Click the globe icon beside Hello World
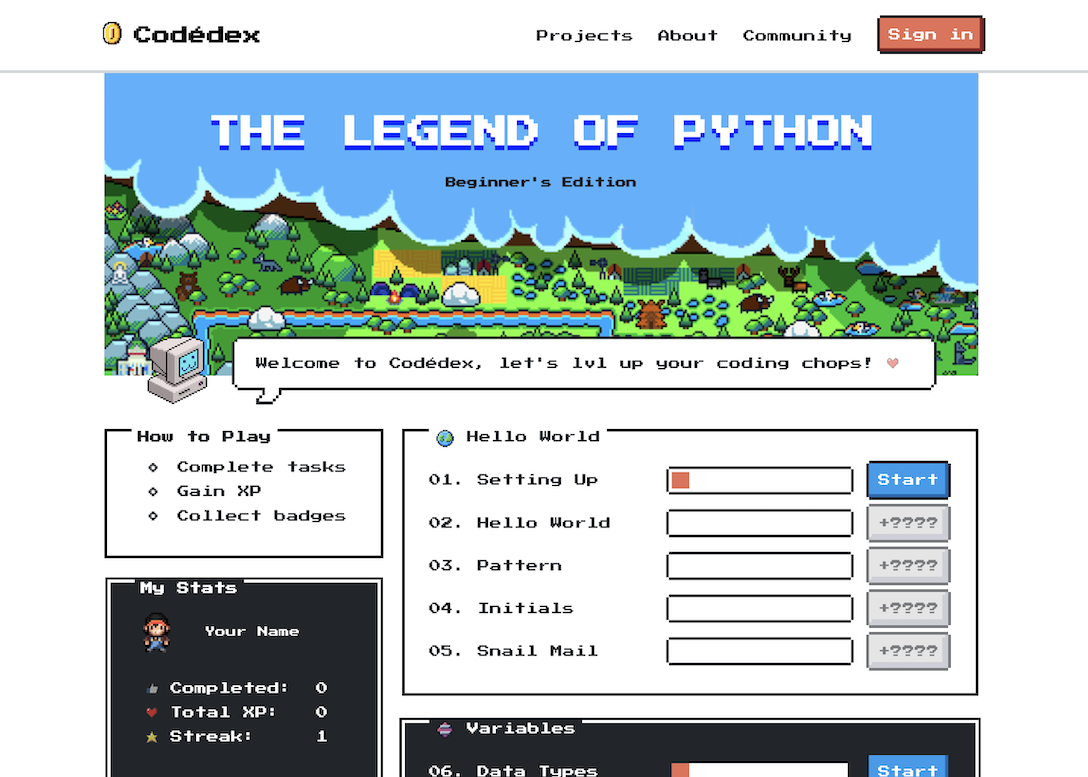Viewport: 1088px width, 777px height. pyautogui.click(x=444, y=437)
